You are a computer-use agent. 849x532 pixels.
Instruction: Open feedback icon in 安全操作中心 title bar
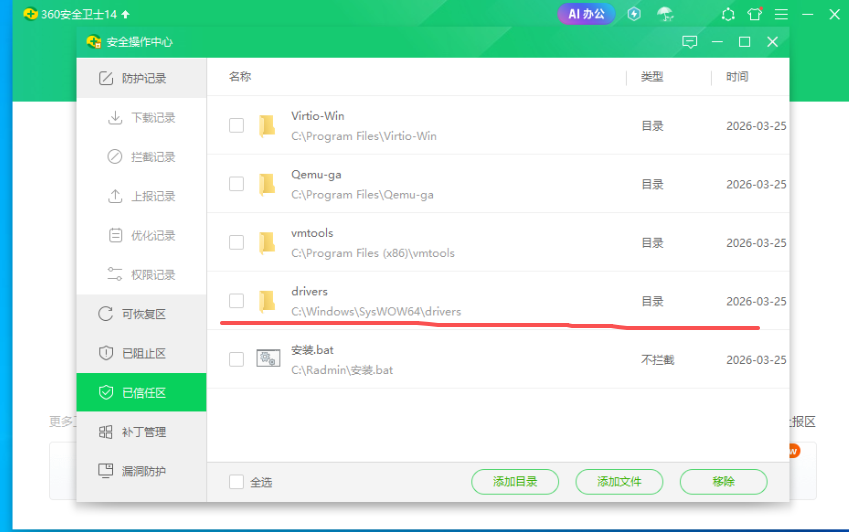click(x=689, y=42)
